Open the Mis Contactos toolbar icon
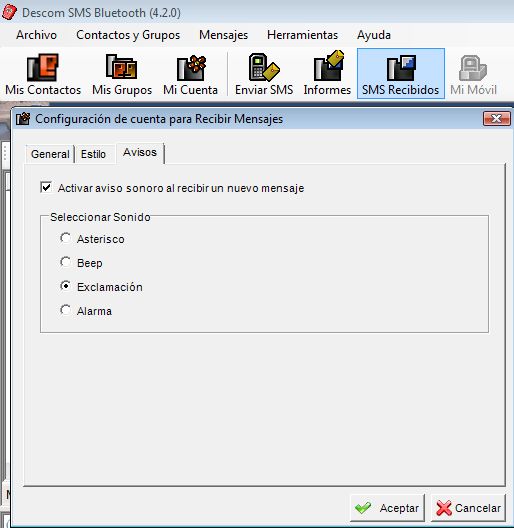This screenshot has width=514, height=528. pos(43,68)
